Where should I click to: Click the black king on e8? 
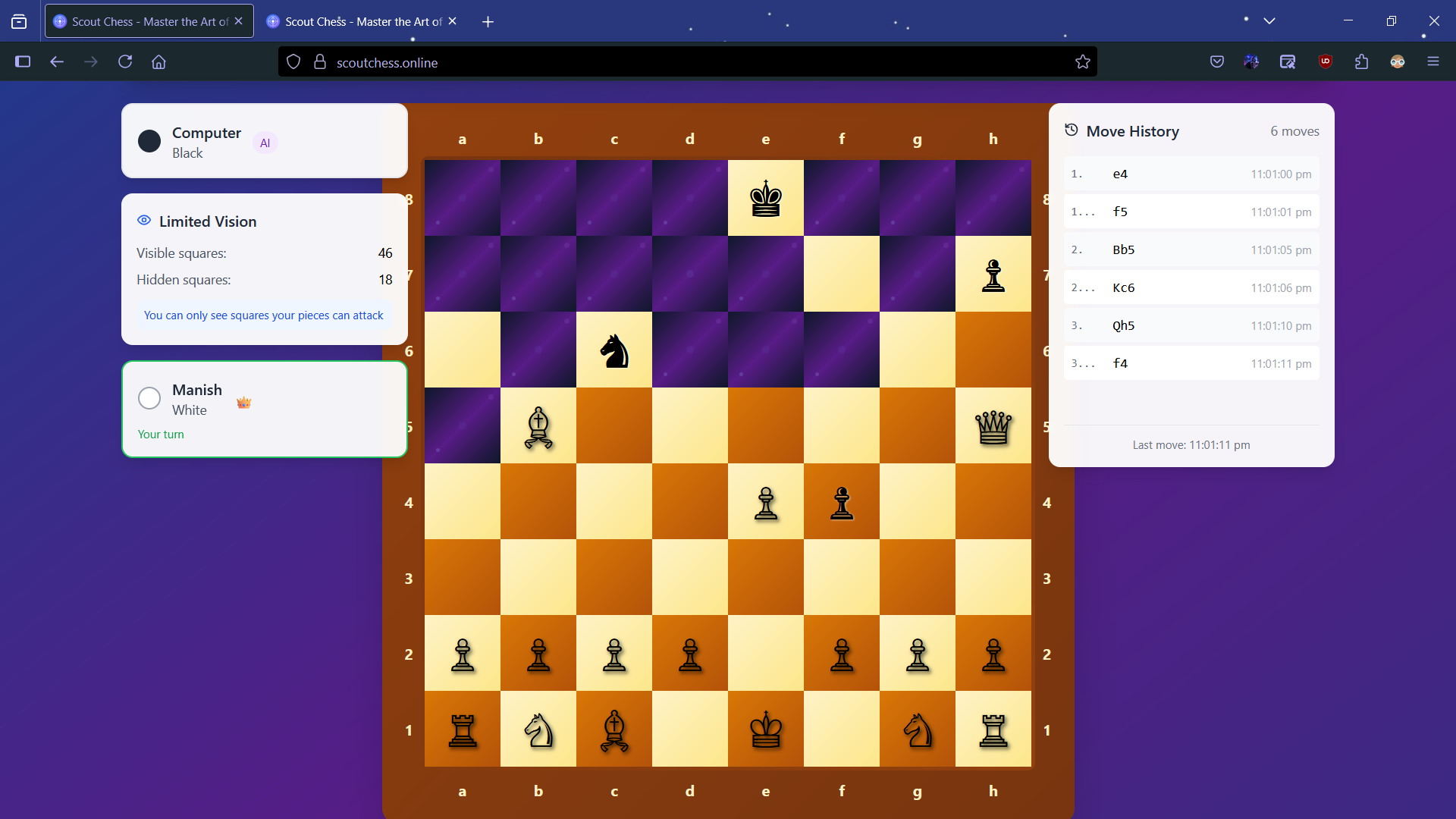pyautogui.click(x=765, y=199)
